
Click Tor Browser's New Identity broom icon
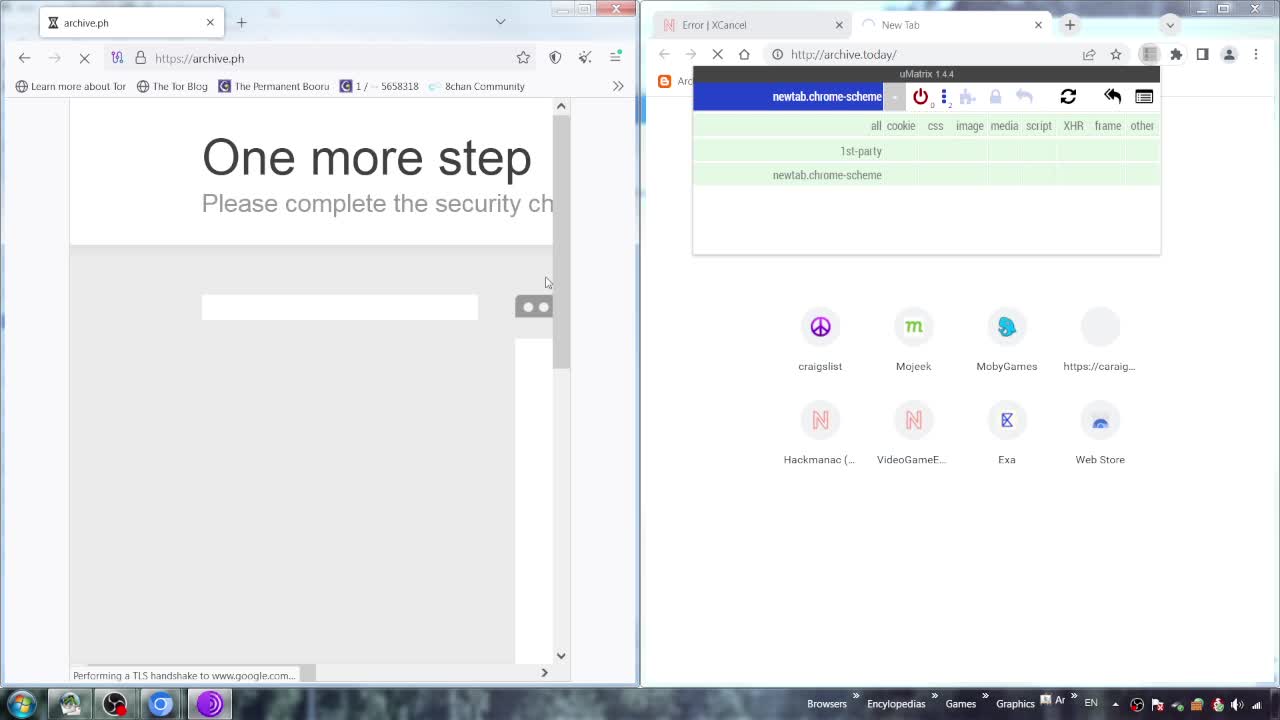click(x=585, y=58)
